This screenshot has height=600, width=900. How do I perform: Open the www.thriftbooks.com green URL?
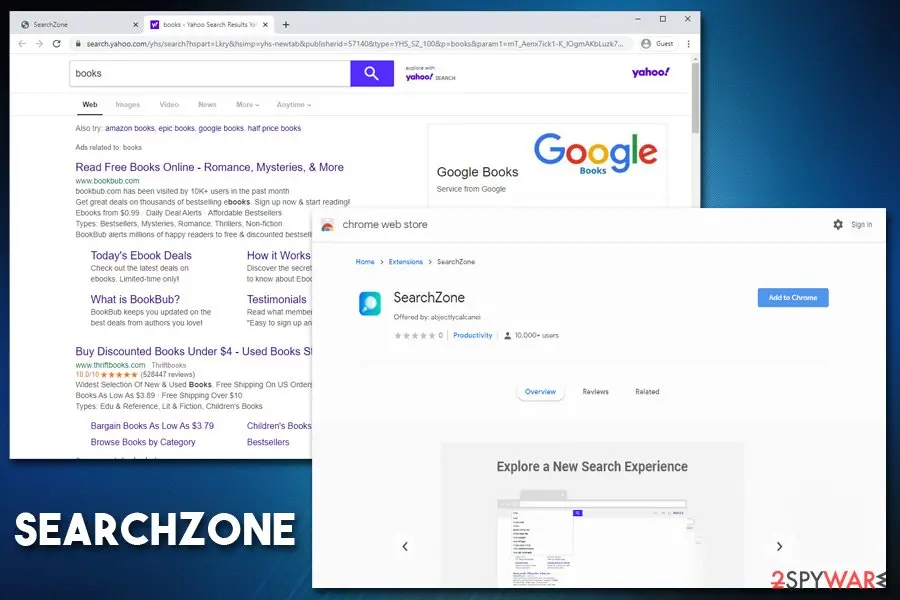tap(110, 365)
